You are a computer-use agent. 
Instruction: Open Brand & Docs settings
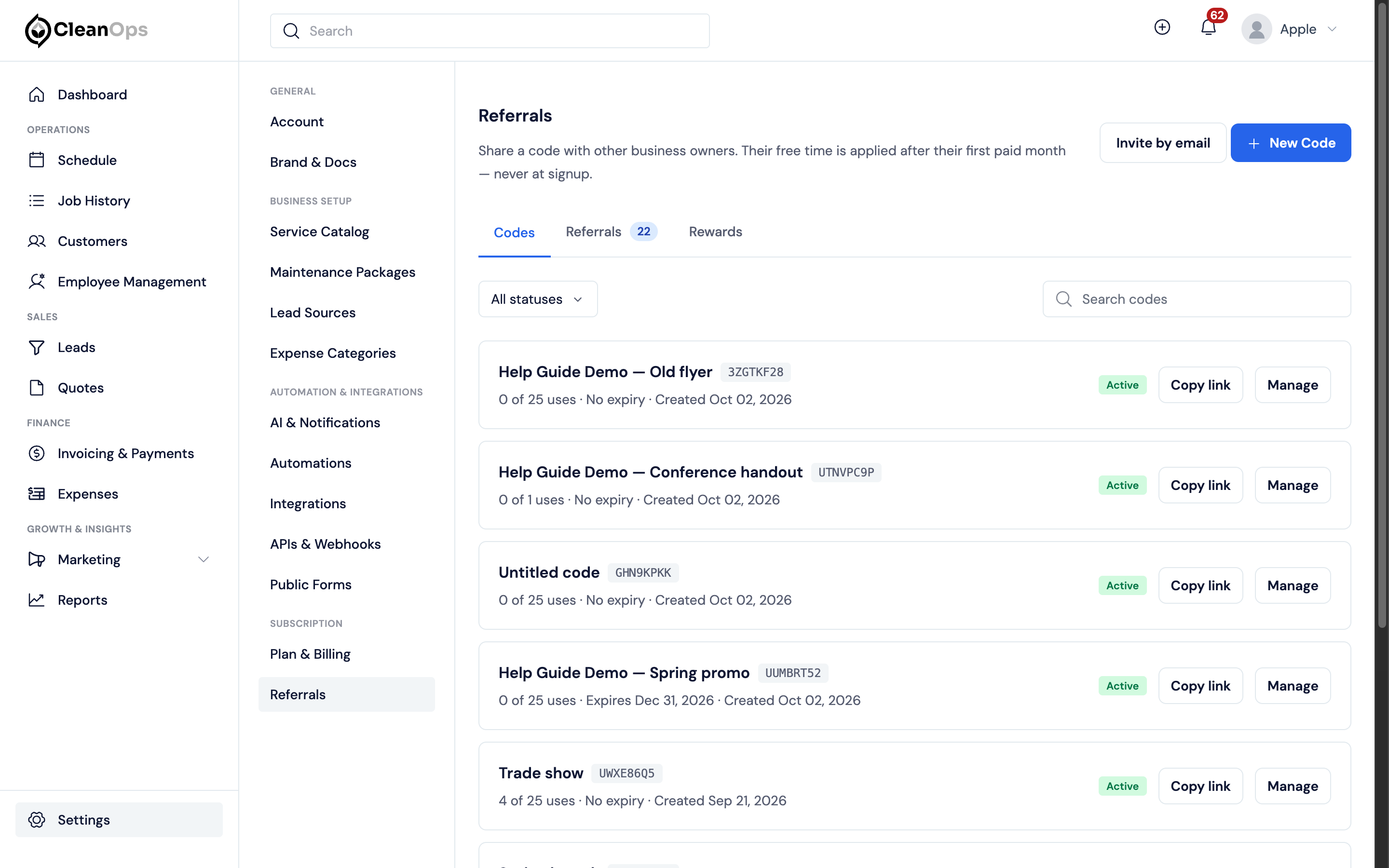[x=313, y=163]
